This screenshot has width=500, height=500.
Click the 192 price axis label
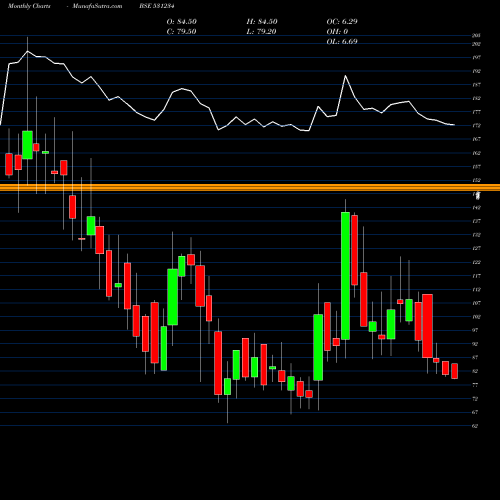coord(476,71)
